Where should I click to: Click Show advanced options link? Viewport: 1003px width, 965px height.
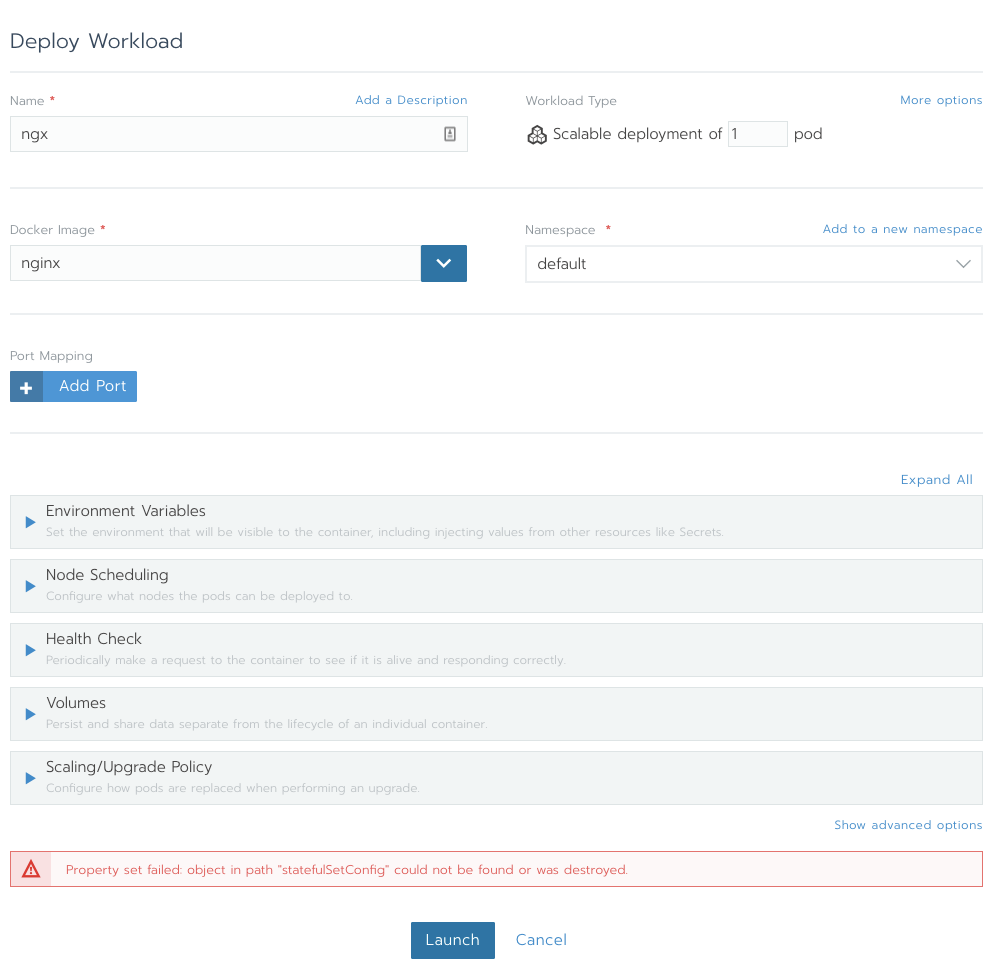(x=908, y=825)
